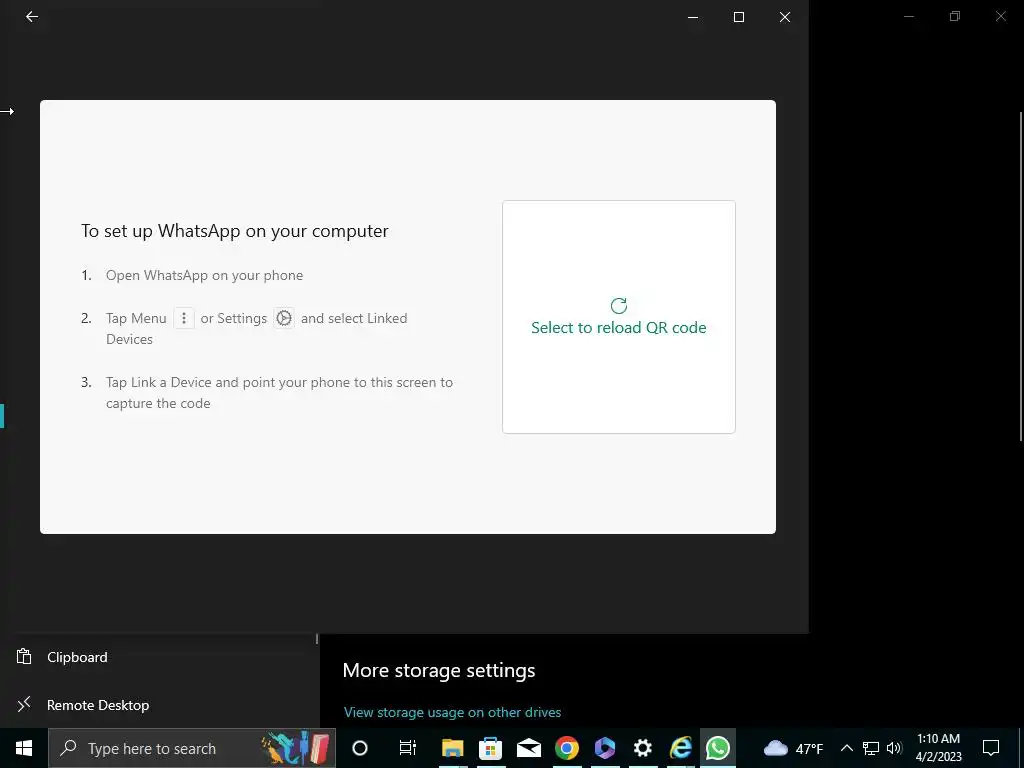Open weather widget showing 47°F

point(793,748)
